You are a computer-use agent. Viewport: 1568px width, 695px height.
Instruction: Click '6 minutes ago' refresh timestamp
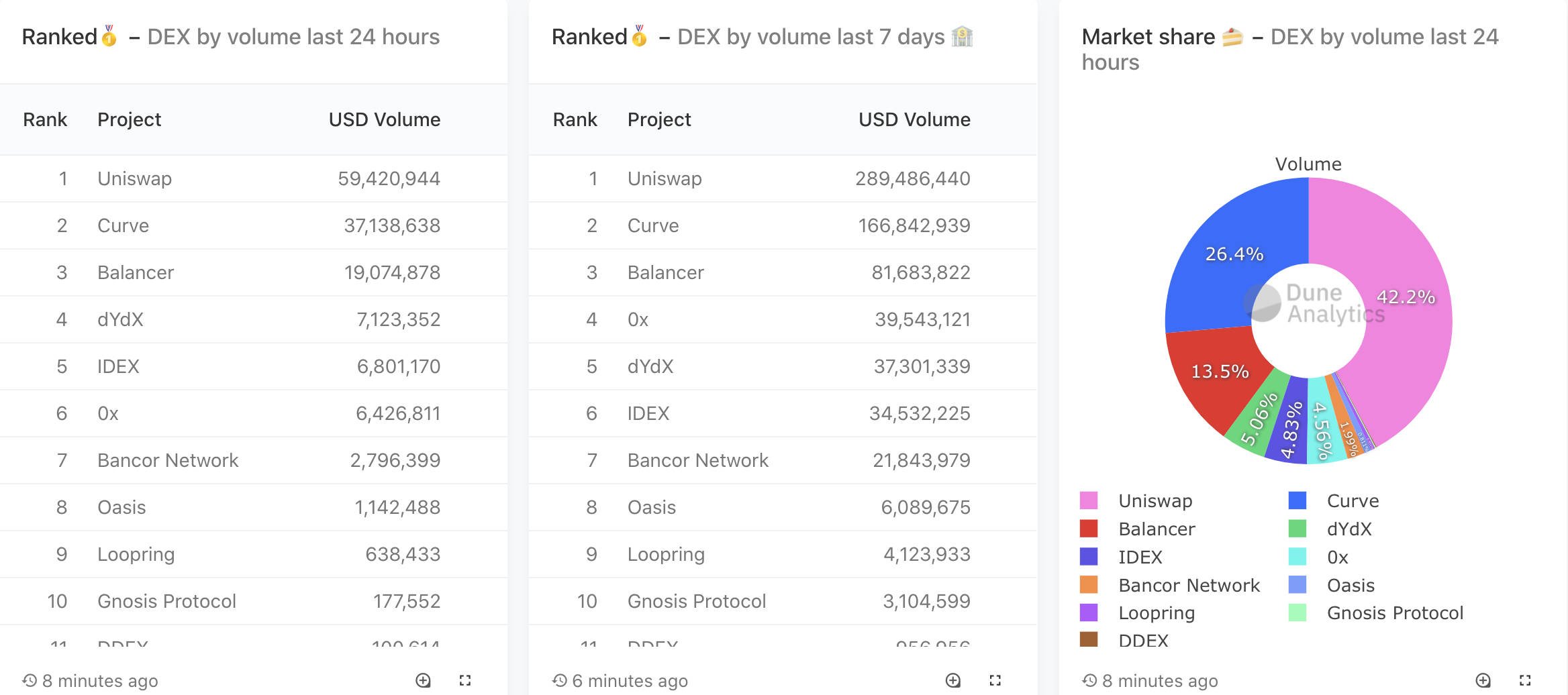point(630,681)
